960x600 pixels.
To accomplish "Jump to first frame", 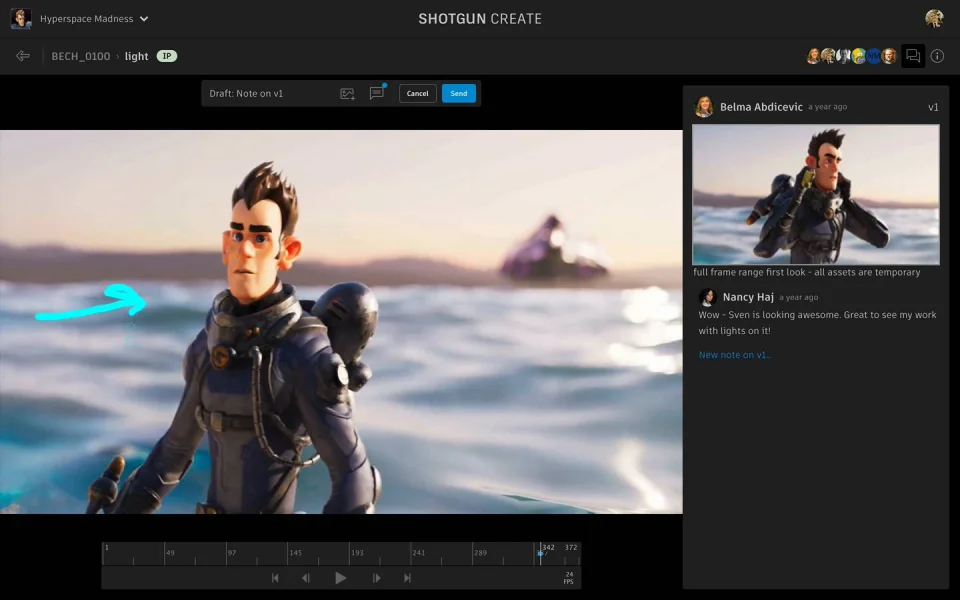I will (x=275, y=578).
